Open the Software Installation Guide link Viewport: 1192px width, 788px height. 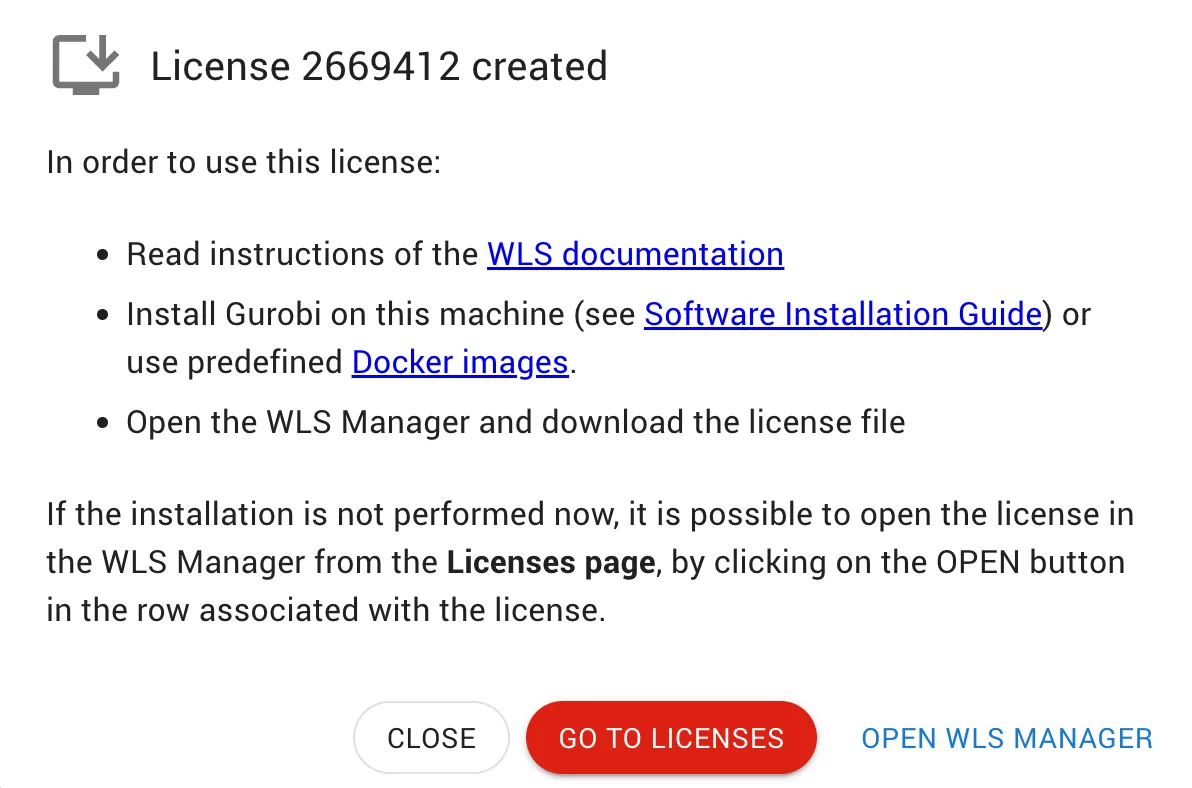point(842,314)
